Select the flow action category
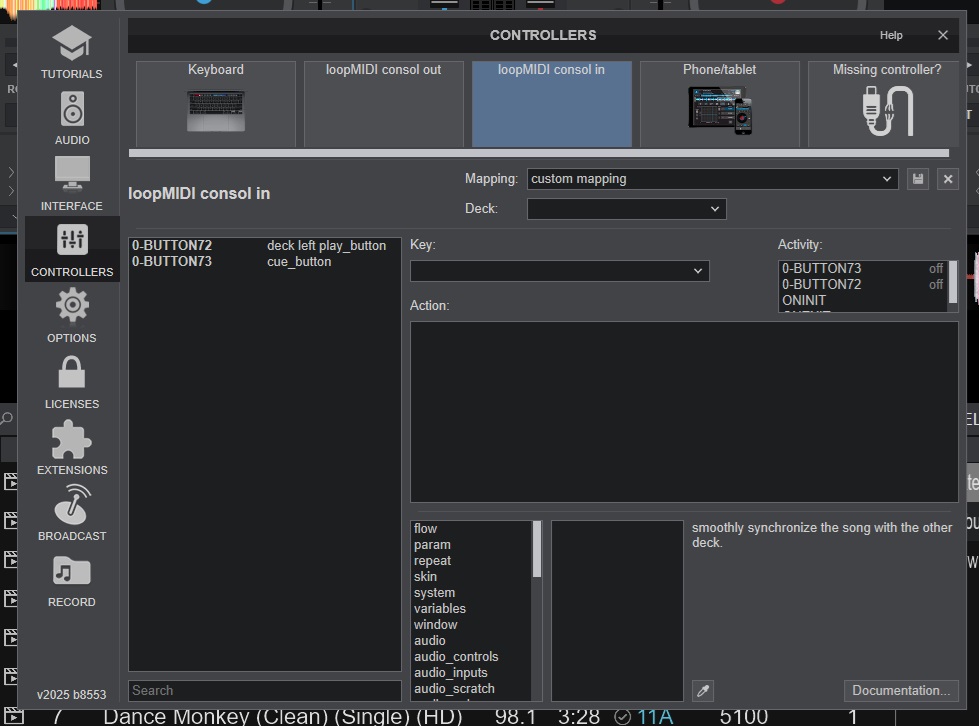The height and width of the screenshot is (726, 979). [471, 529]
